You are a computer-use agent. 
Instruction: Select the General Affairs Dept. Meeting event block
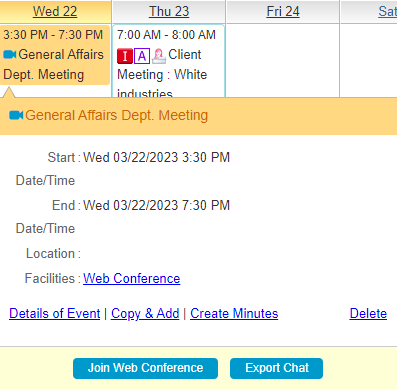[x=55, y=55]
